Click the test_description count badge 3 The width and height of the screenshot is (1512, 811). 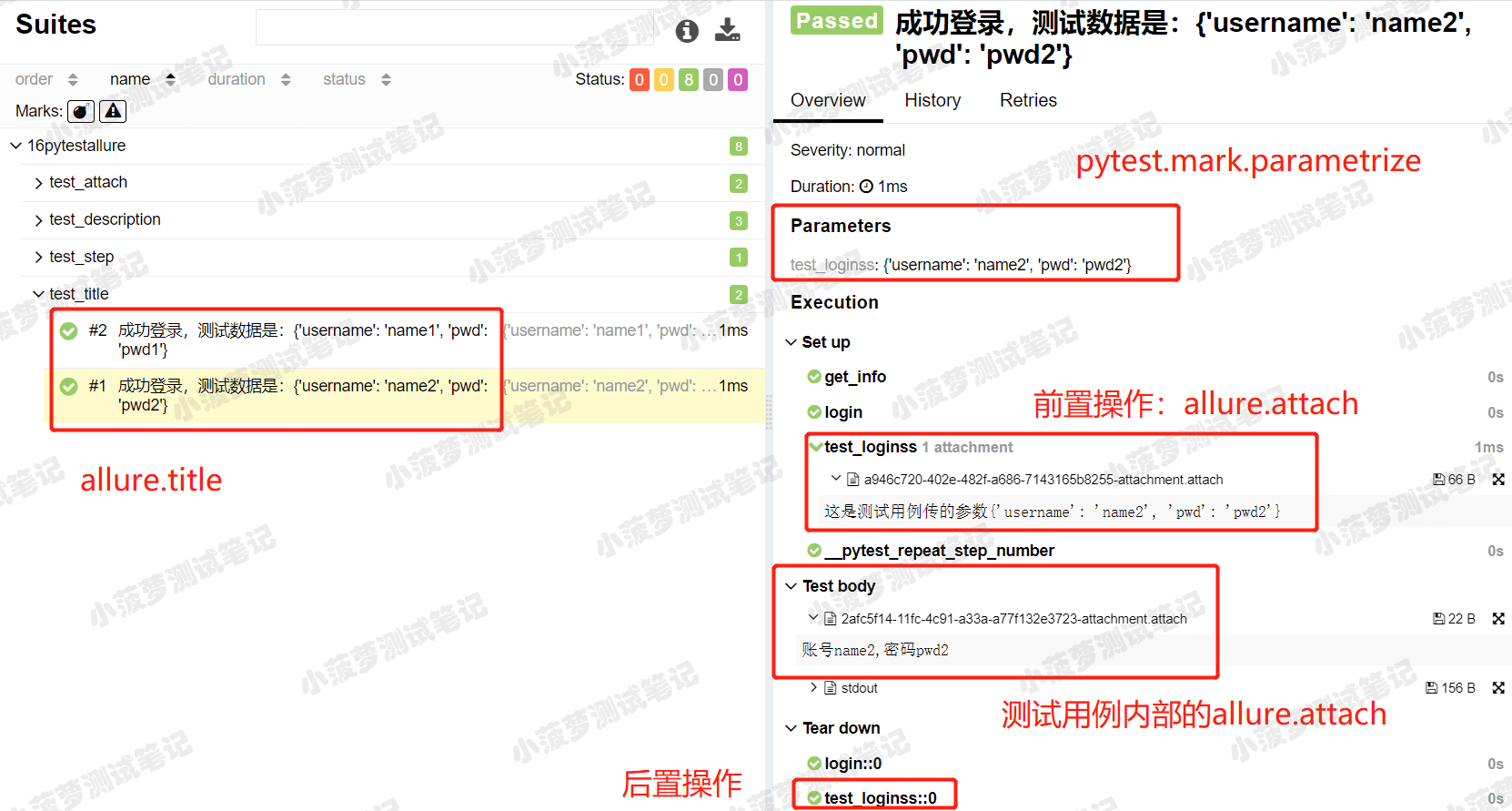739,220
